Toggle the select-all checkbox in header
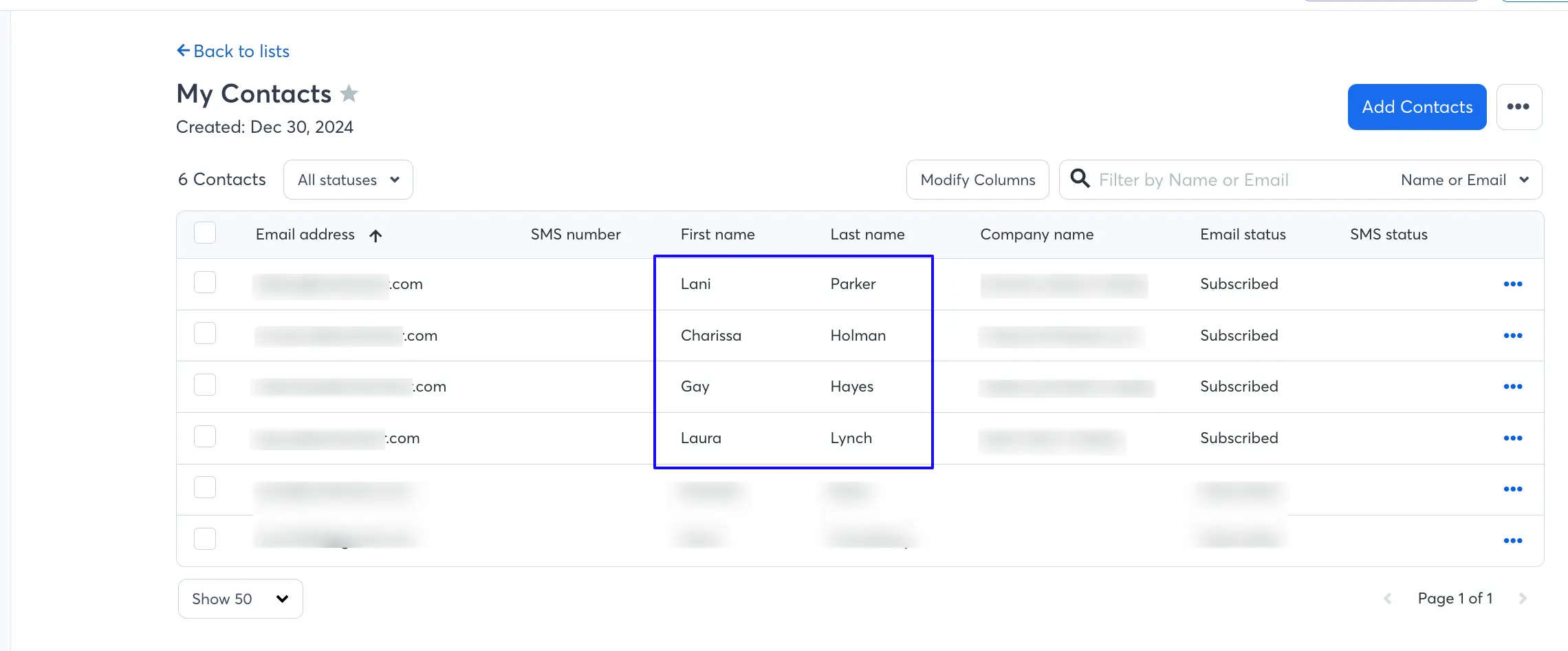 [x=205, y=233]
